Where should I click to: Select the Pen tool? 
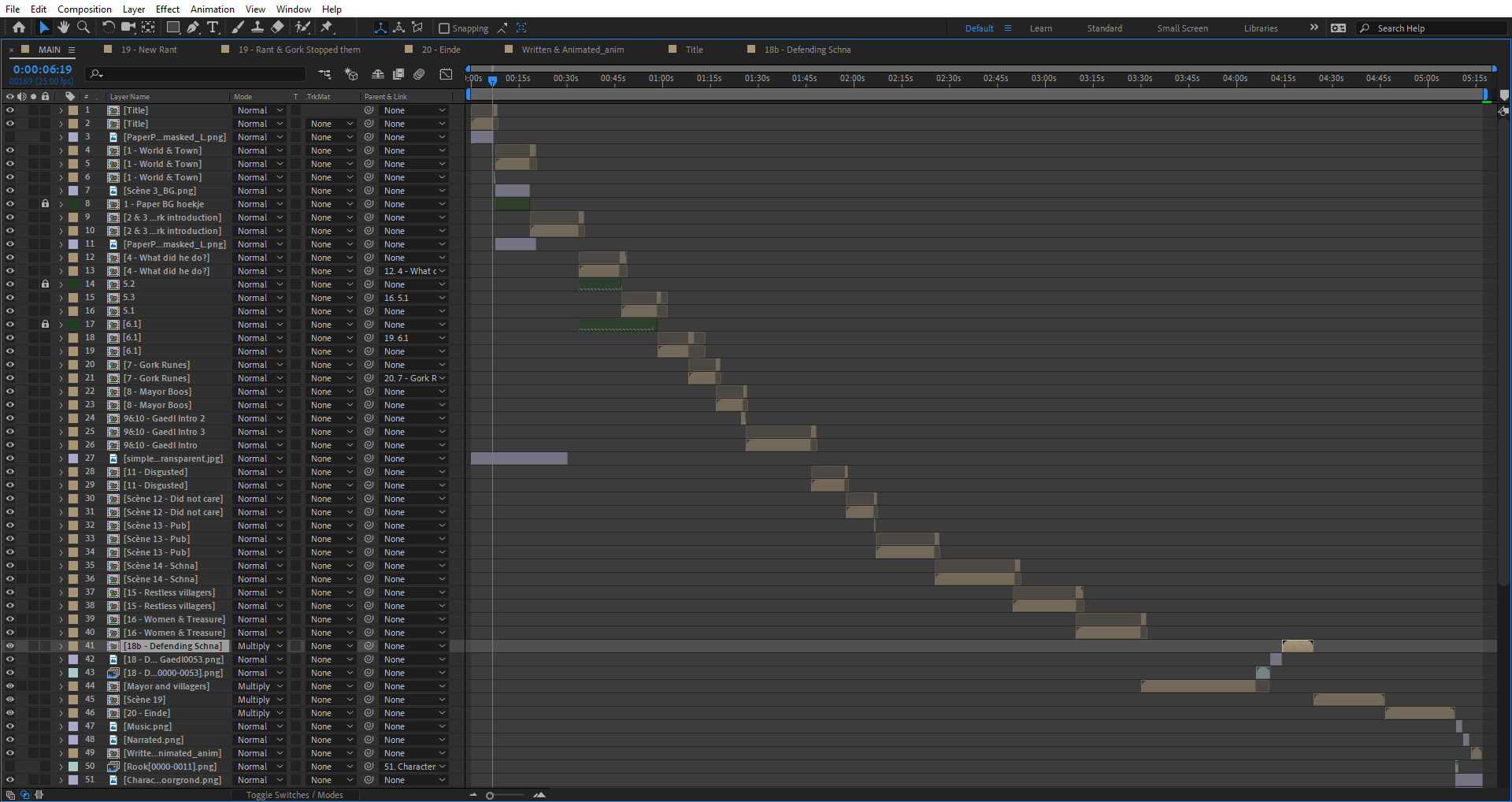click(x=193, y=28)
